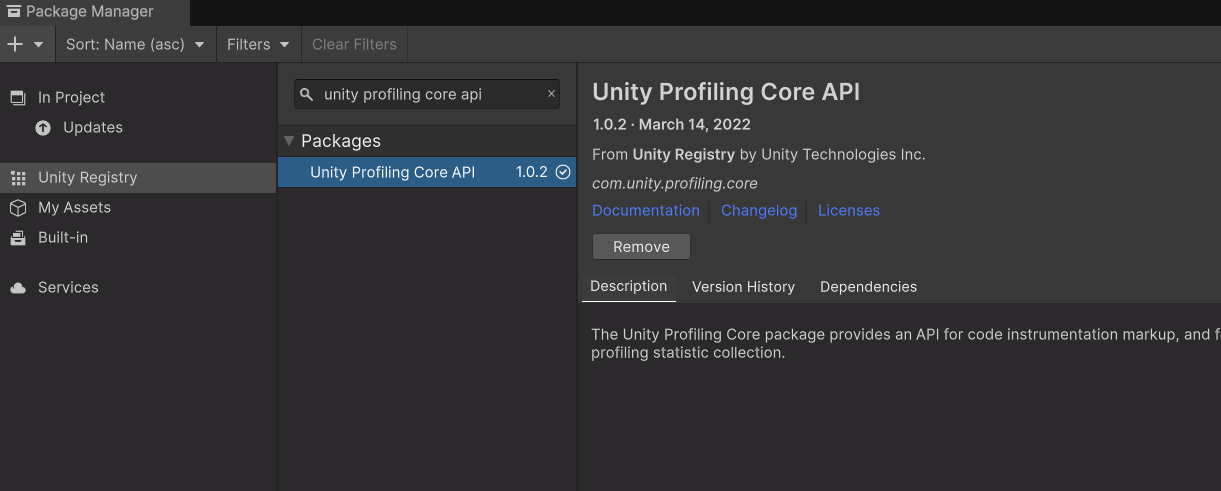Click the In Project icon in sidebar
This screenshot has height=491, width=1221.
(x=17, y=97)
